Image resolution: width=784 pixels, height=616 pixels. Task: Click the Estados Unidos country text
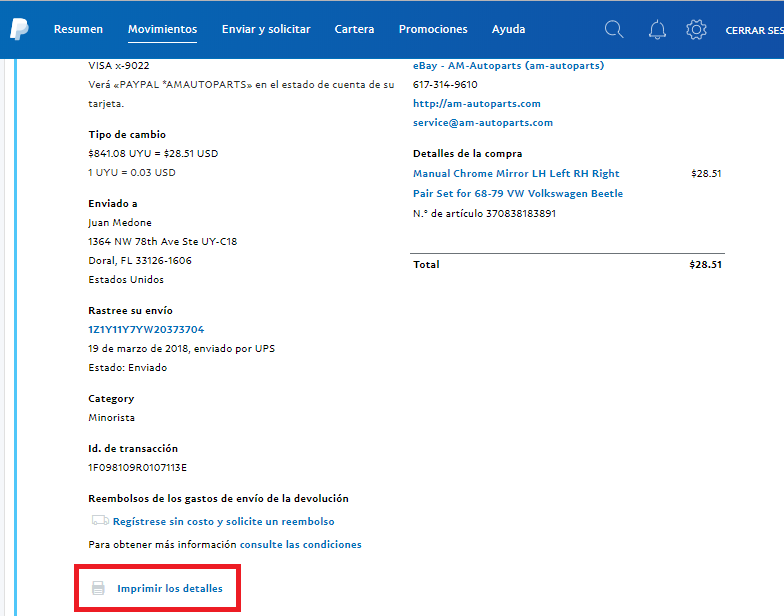click(126, 280)
